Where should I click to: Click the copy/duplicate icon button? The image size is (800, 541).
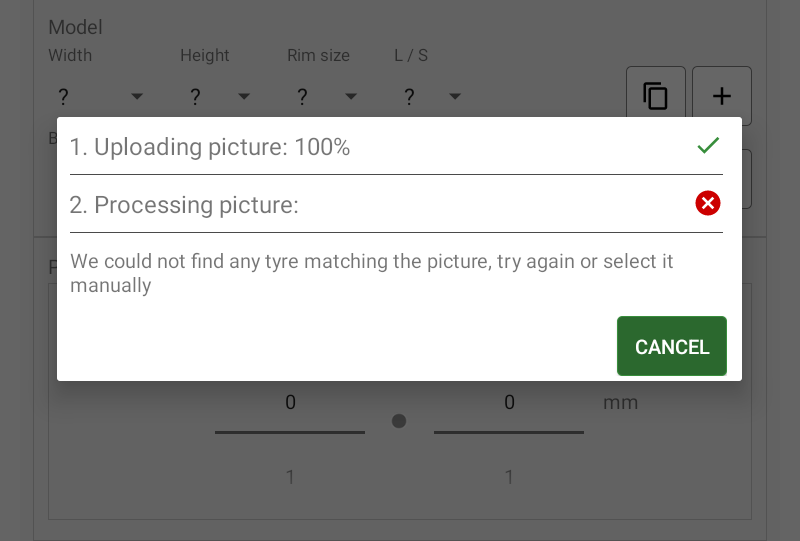coord(656,96)
